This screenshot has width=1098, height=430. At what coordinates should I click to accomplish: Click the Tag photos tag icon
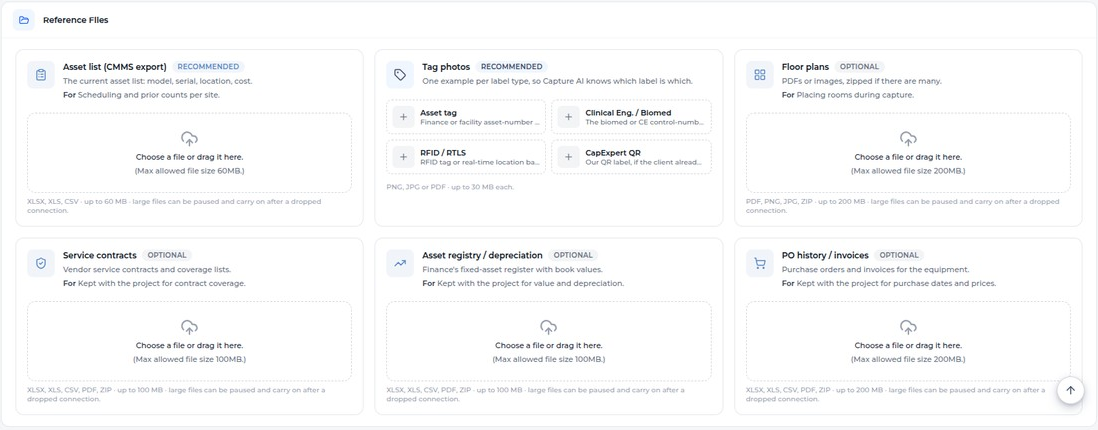pyautogui.click(x=400, y=75)
